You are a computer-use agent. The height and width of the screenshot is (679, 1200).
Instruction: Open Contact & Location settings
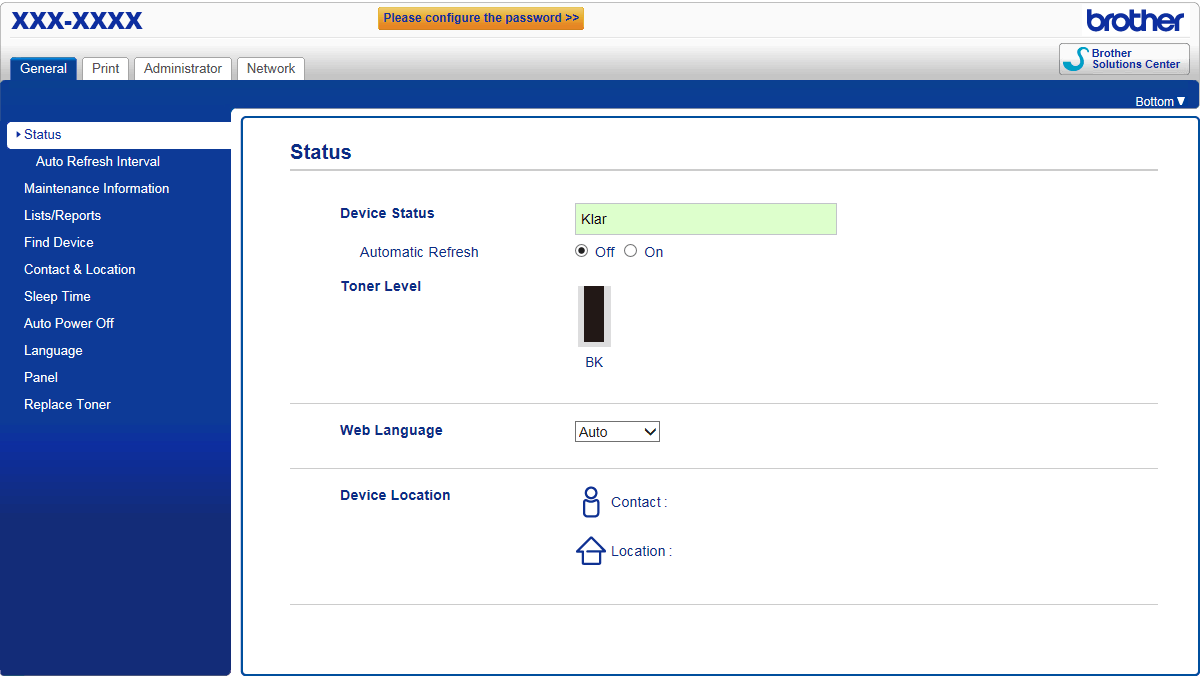click(79, 269)
